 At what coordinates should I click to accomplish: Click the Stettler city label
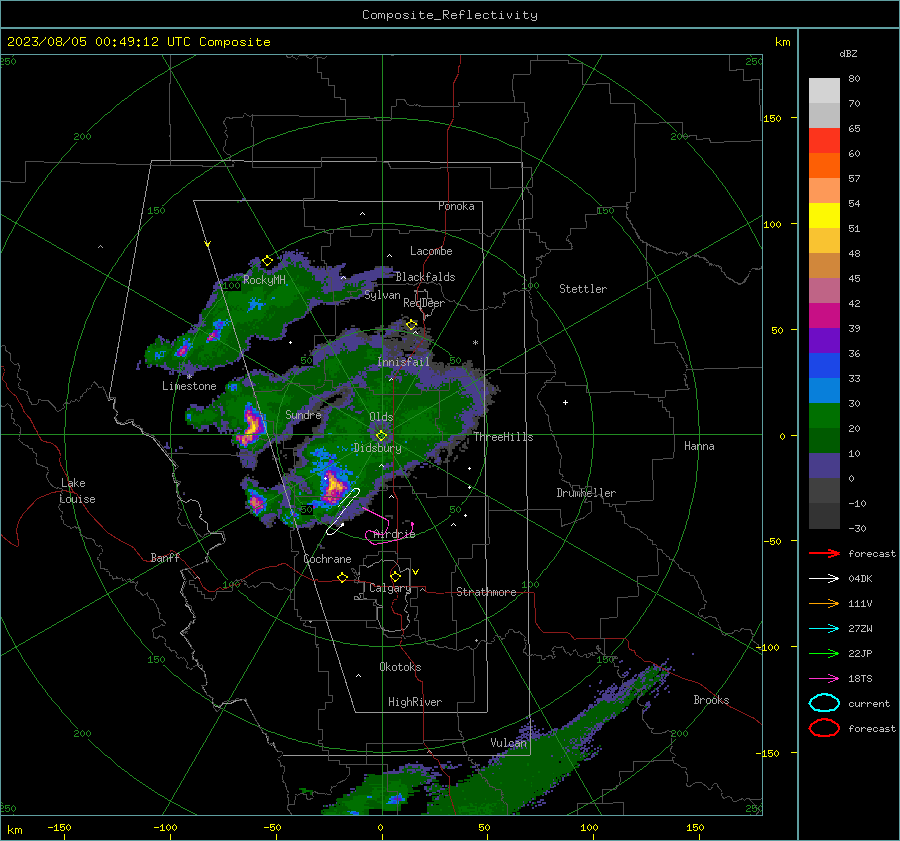click(x=583, y=289)
